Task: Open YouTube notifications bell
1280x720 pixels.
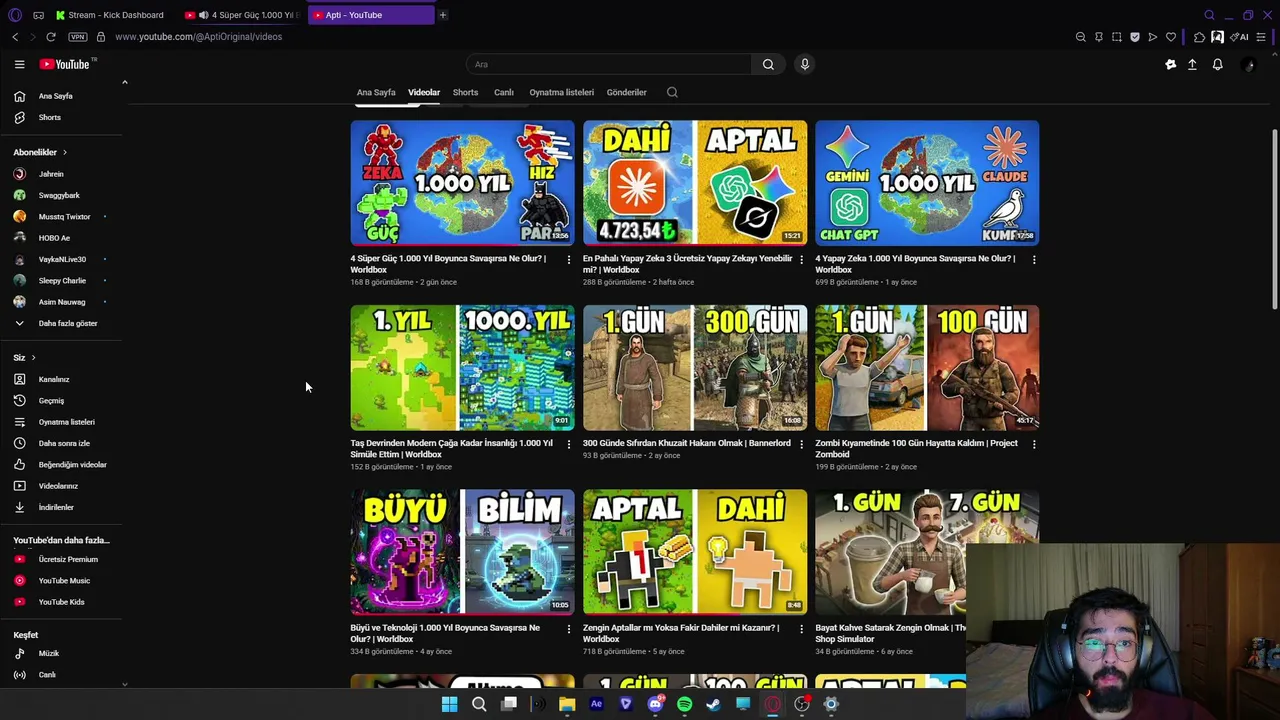Action: (1217, 64)
